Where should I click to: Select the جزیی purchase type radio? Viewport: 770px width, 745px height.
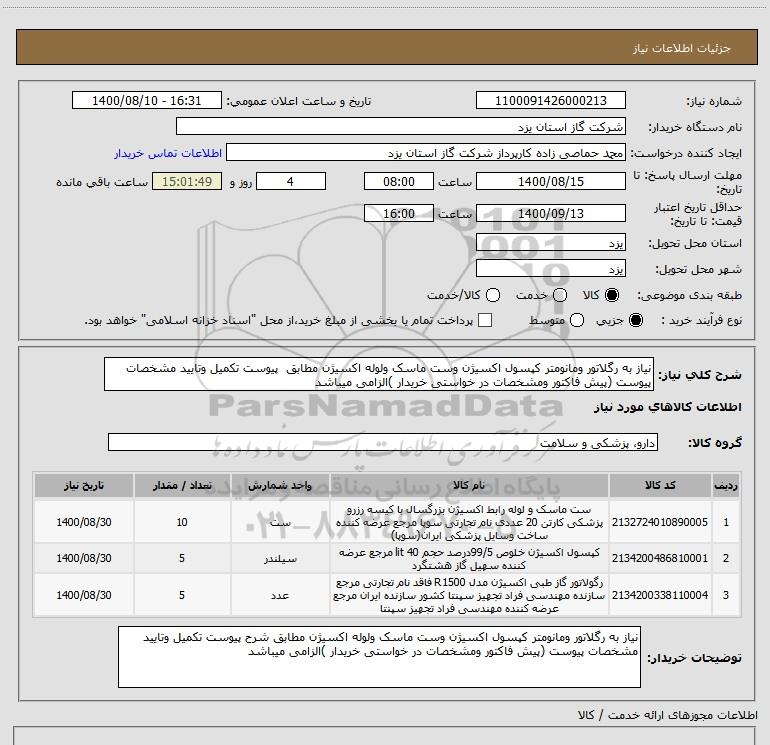click(x=635, y=320)
